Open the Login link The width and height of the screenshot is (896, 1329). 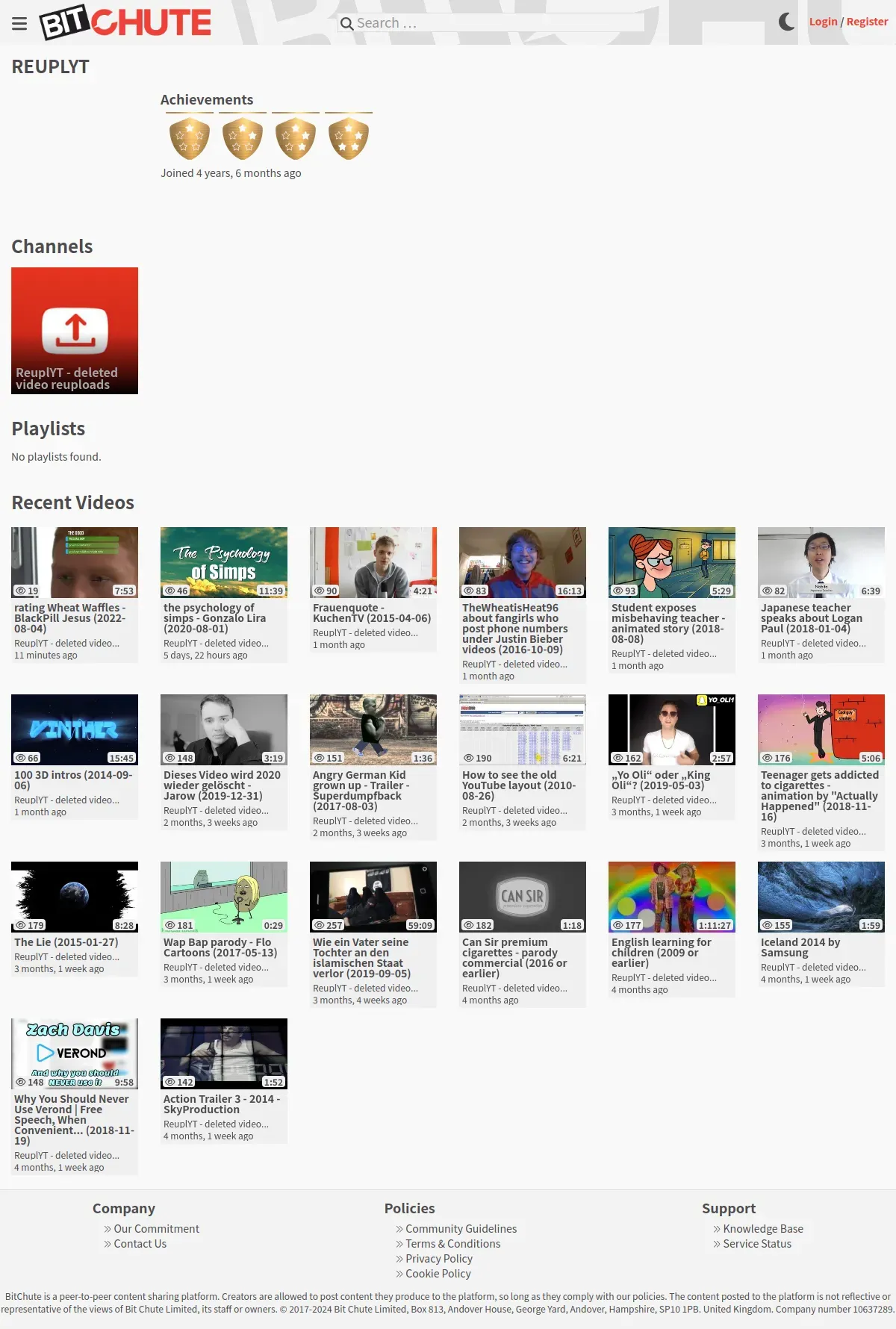(823, 22)
